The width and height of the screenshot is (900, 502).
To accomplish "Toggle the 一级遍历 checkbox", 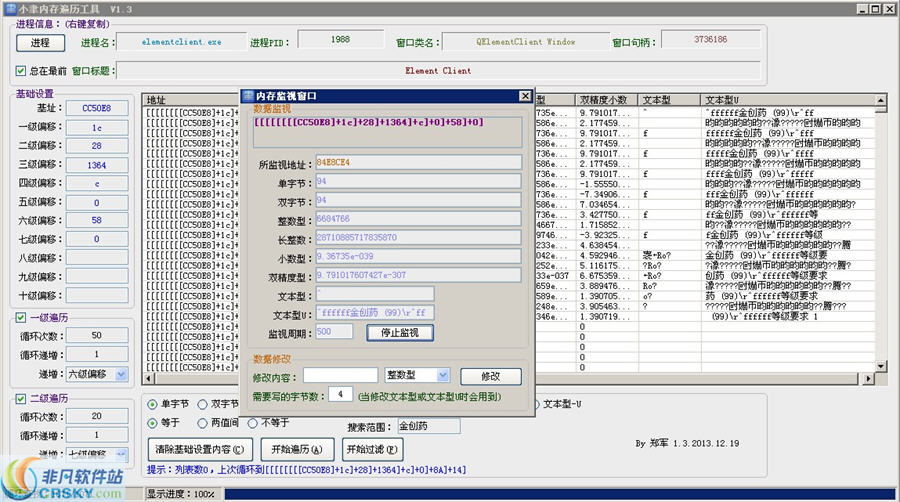I will tap(21, 317).
